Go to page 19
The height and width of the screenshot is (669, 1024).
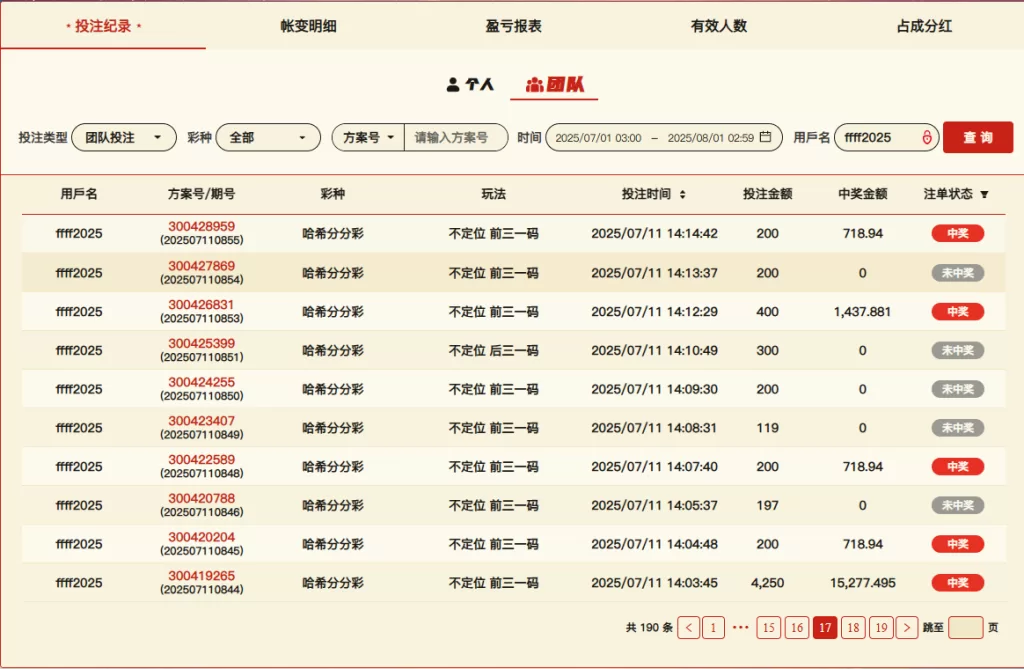pyautogui.click(x=881, y=628)
